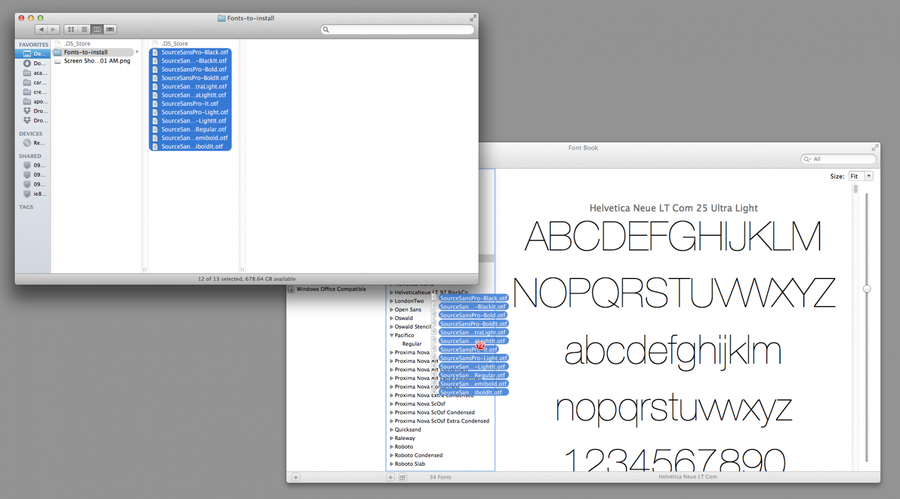The height and width of the screenshot is (499, 900).
Task: Select Screen Shot PNG file in Finder
Action: point(95,61)
